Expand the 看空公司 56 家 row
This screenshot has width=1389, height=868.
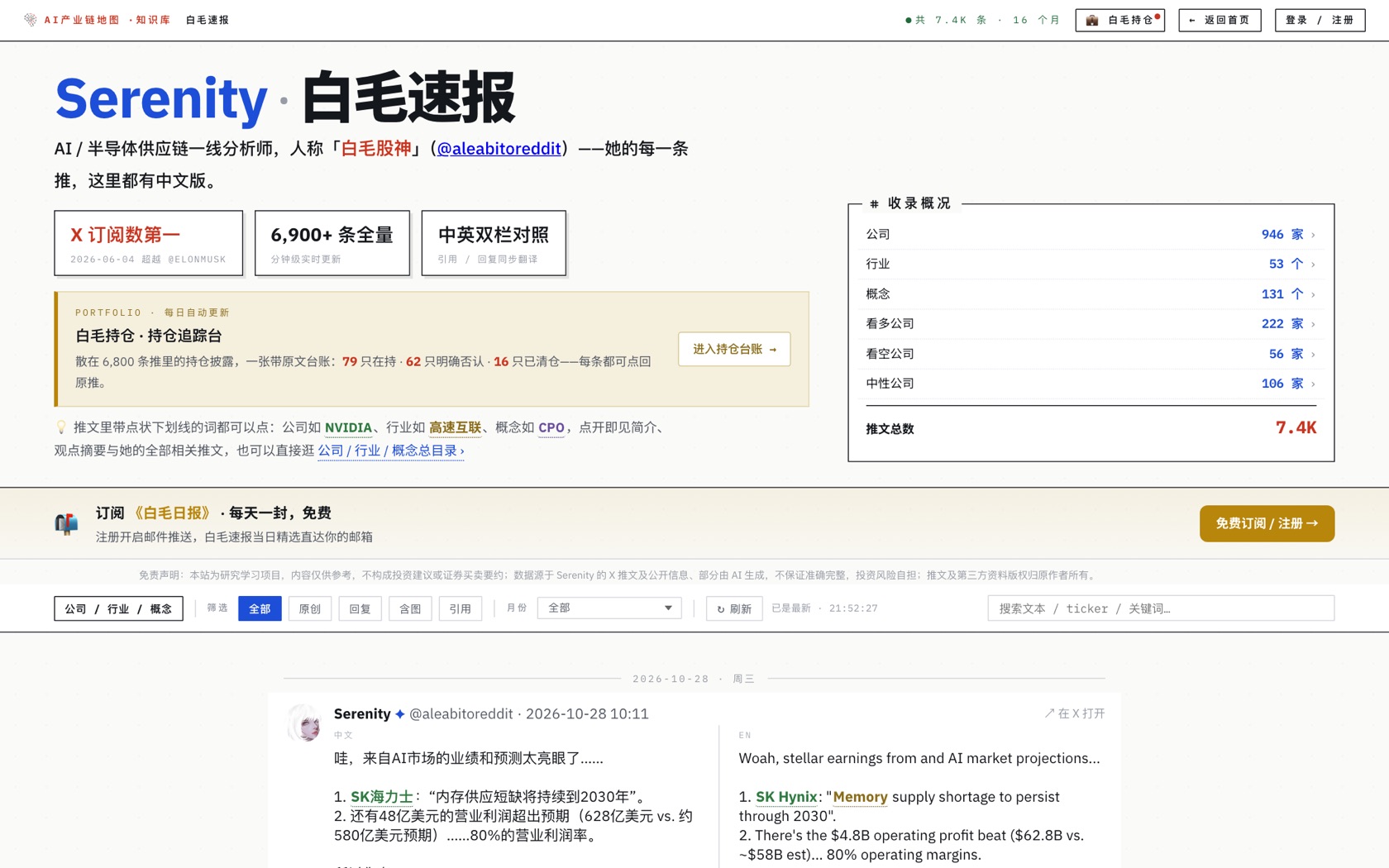coord(1091,354)
